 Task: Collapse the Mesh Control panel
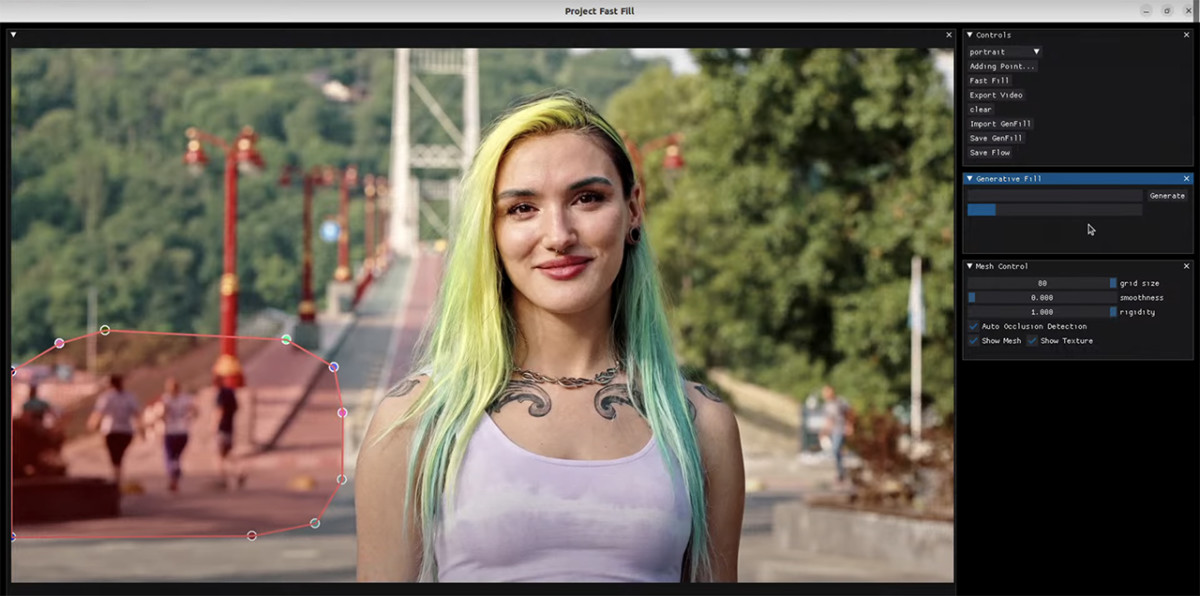(968, 265)
